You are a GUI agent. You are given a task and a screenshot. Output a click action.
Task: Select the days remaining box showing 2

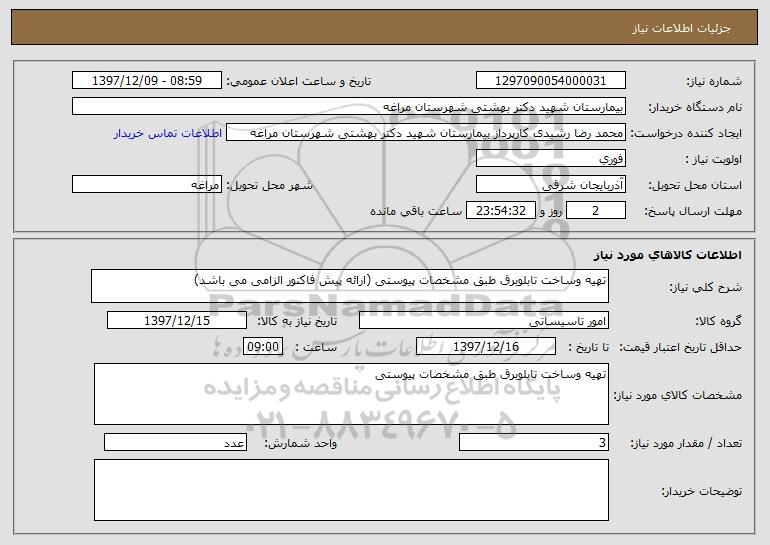coord(595,210)
